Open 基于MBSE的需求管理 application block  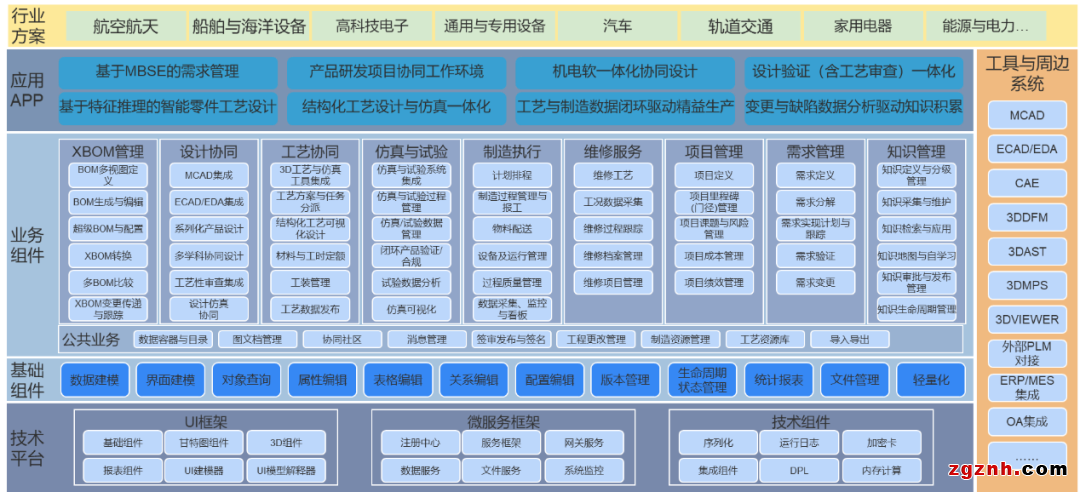(167, 72)
